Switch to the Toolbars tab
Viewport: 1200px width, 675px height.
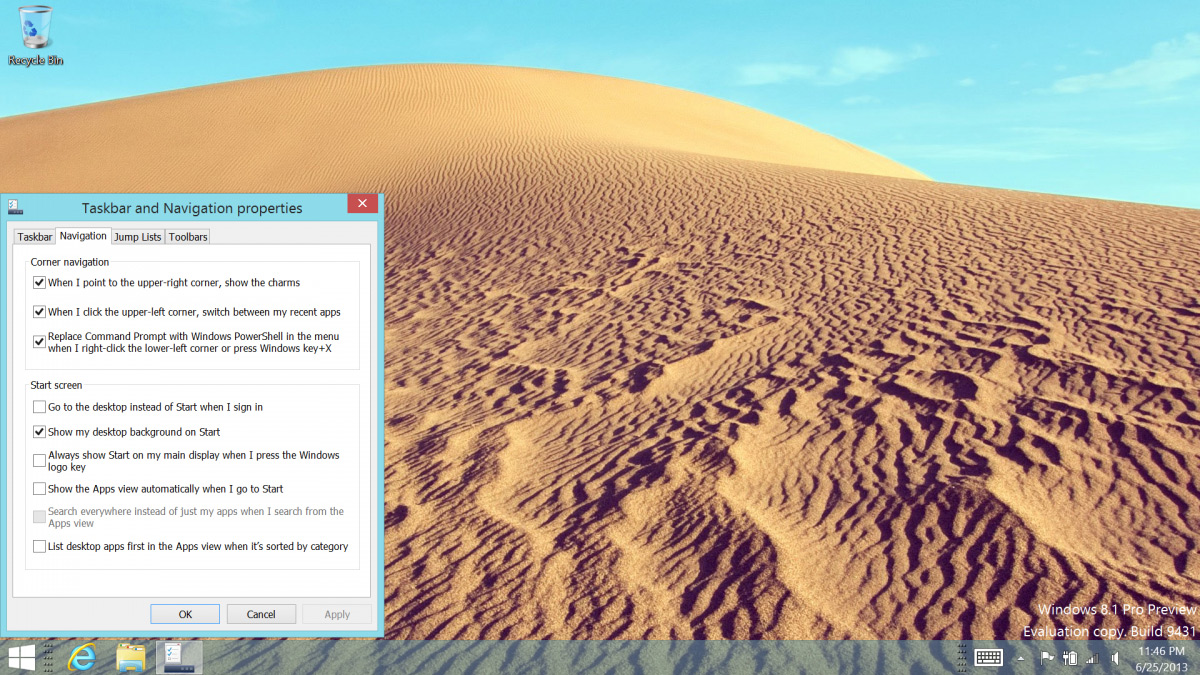188,237
